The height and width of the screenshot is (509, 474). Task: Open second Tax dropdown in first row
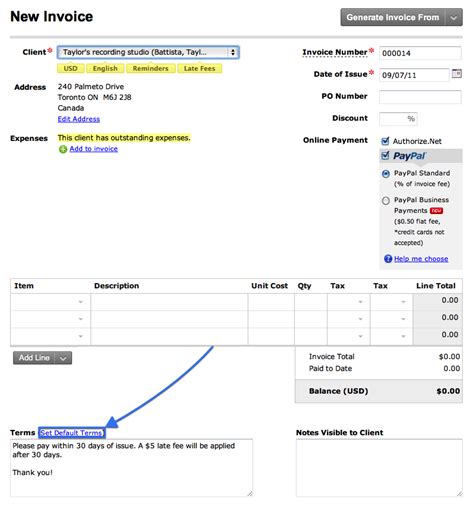(403, 302)
